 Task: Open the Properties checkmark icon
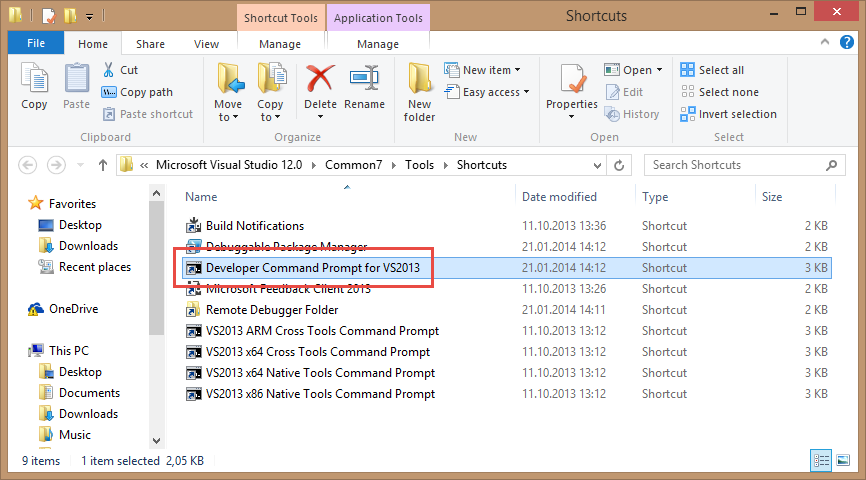[x=572, y=78]
